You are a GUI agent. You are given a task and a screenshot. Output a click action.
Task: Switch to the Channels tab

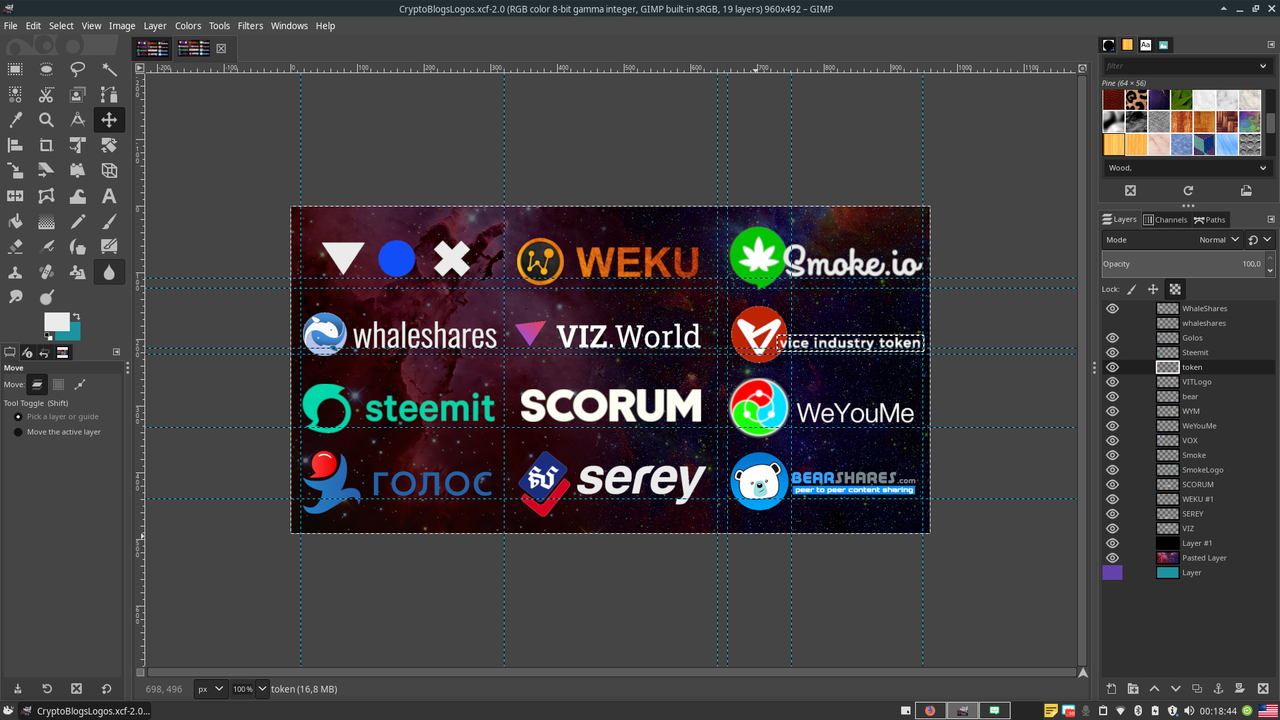(x=1165, y=220)
